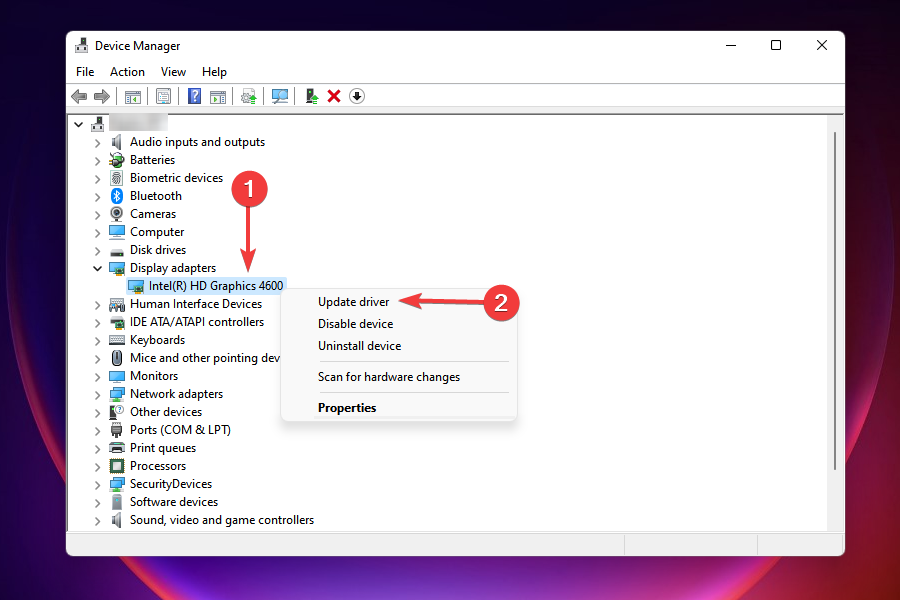Click the Cameras webcam icon
This screenshot has width=900, height=600.
coord(117,214)
